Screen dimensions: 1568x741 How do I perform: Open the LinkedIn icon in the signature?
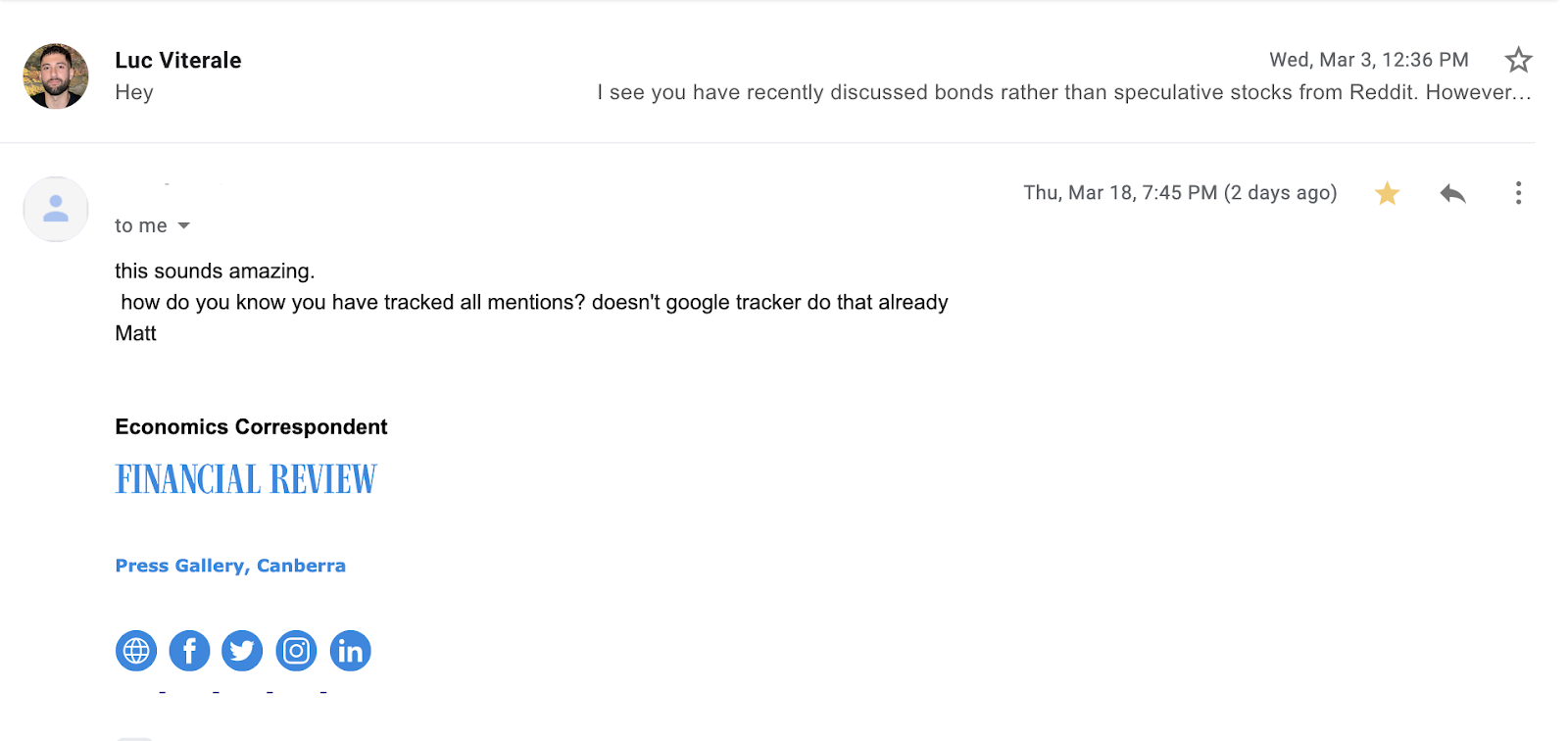click(350, 651)
